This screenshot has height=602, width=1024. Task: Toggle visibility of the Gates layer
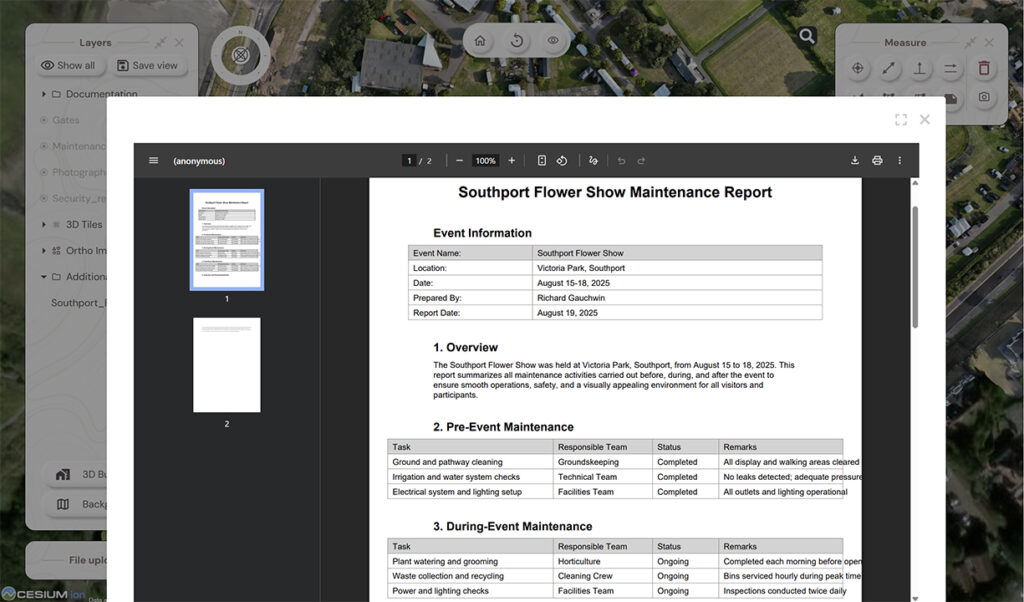pyautogui.click(x=44, y=120)
